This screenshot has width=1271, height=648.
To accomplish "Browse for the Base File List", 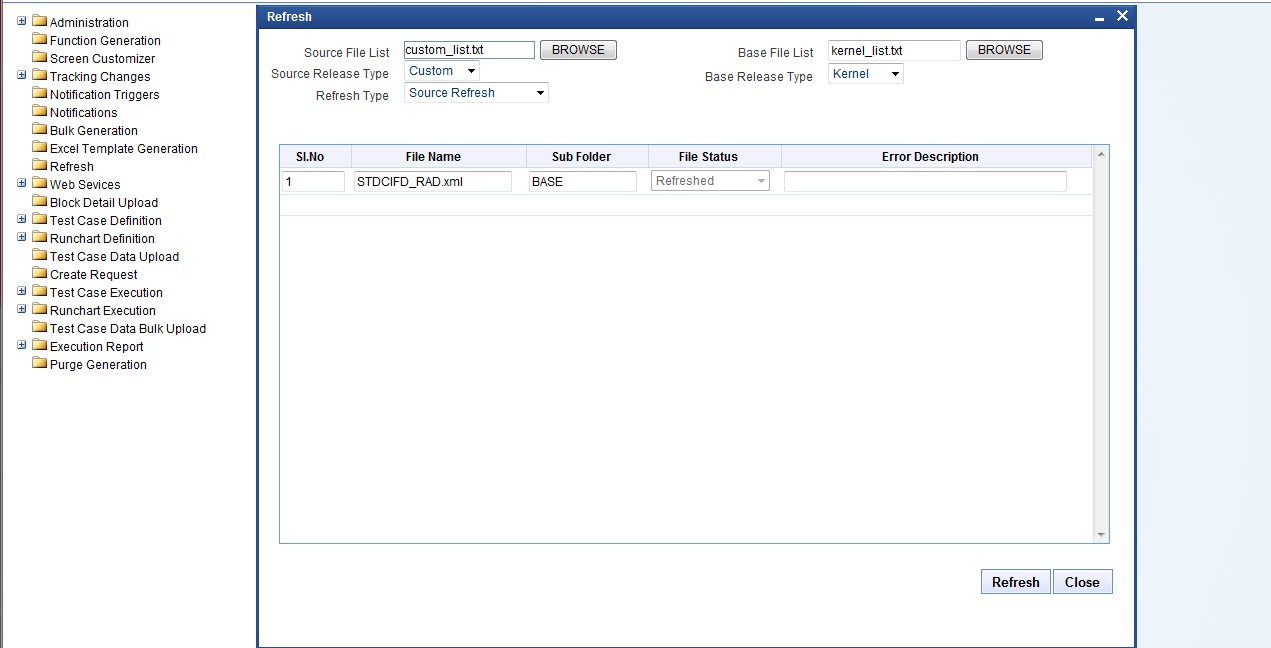I will click(x=1004, y=50).
